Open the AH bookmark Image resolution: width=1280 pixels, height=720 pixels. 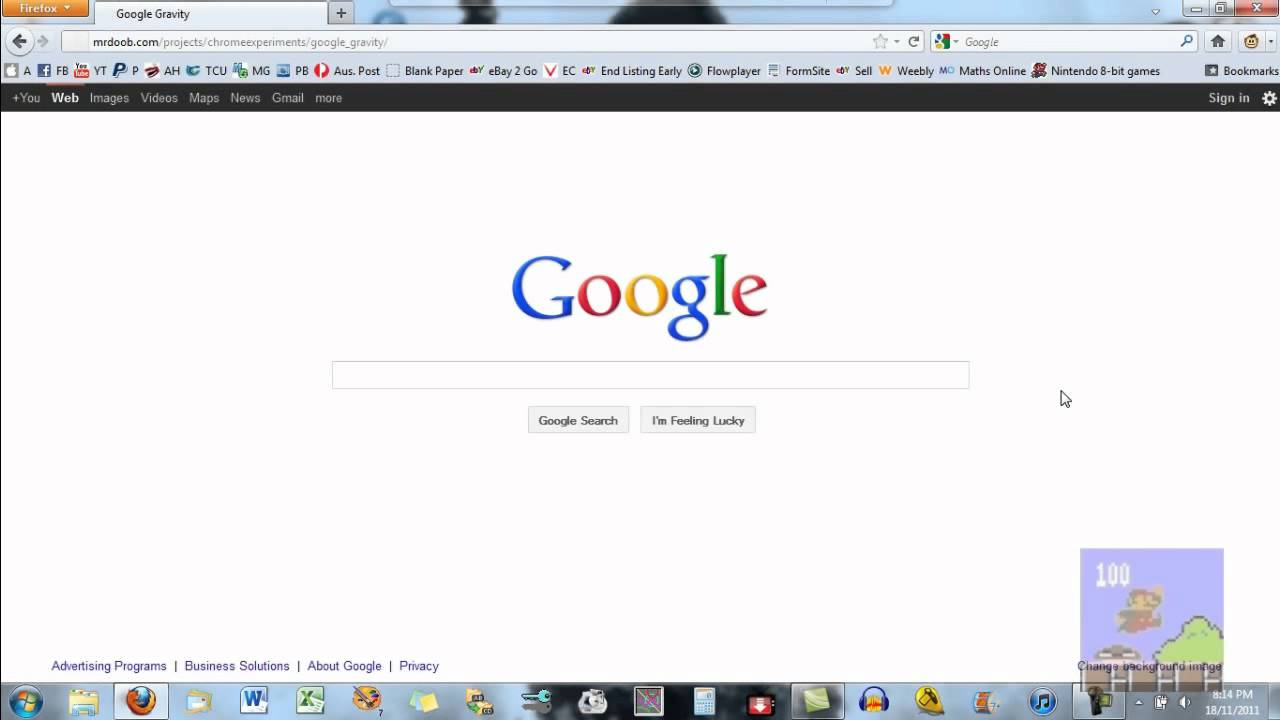(162, 71)
